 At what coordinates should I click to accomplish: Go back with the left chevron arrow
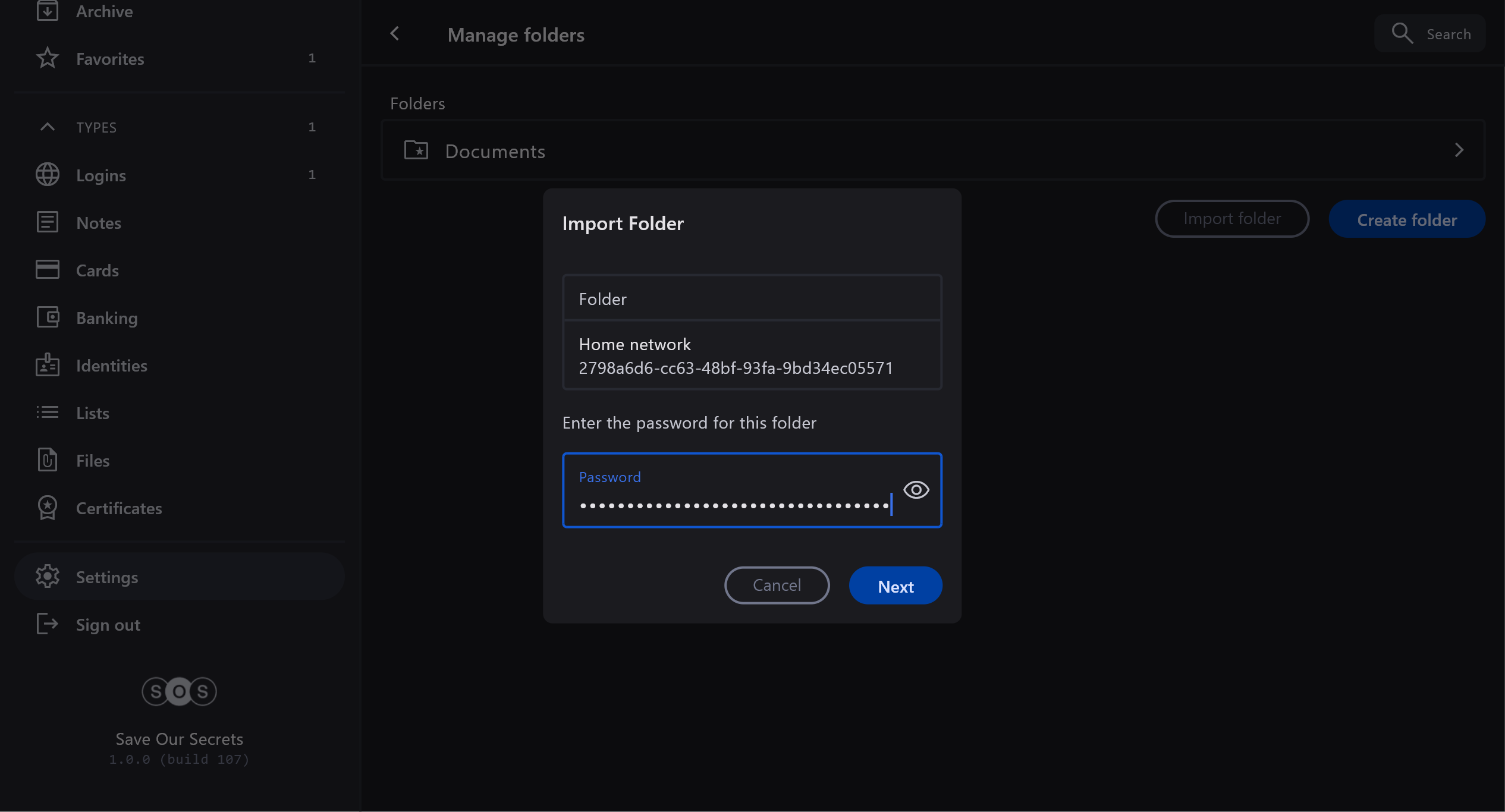(x=395, y=34)
